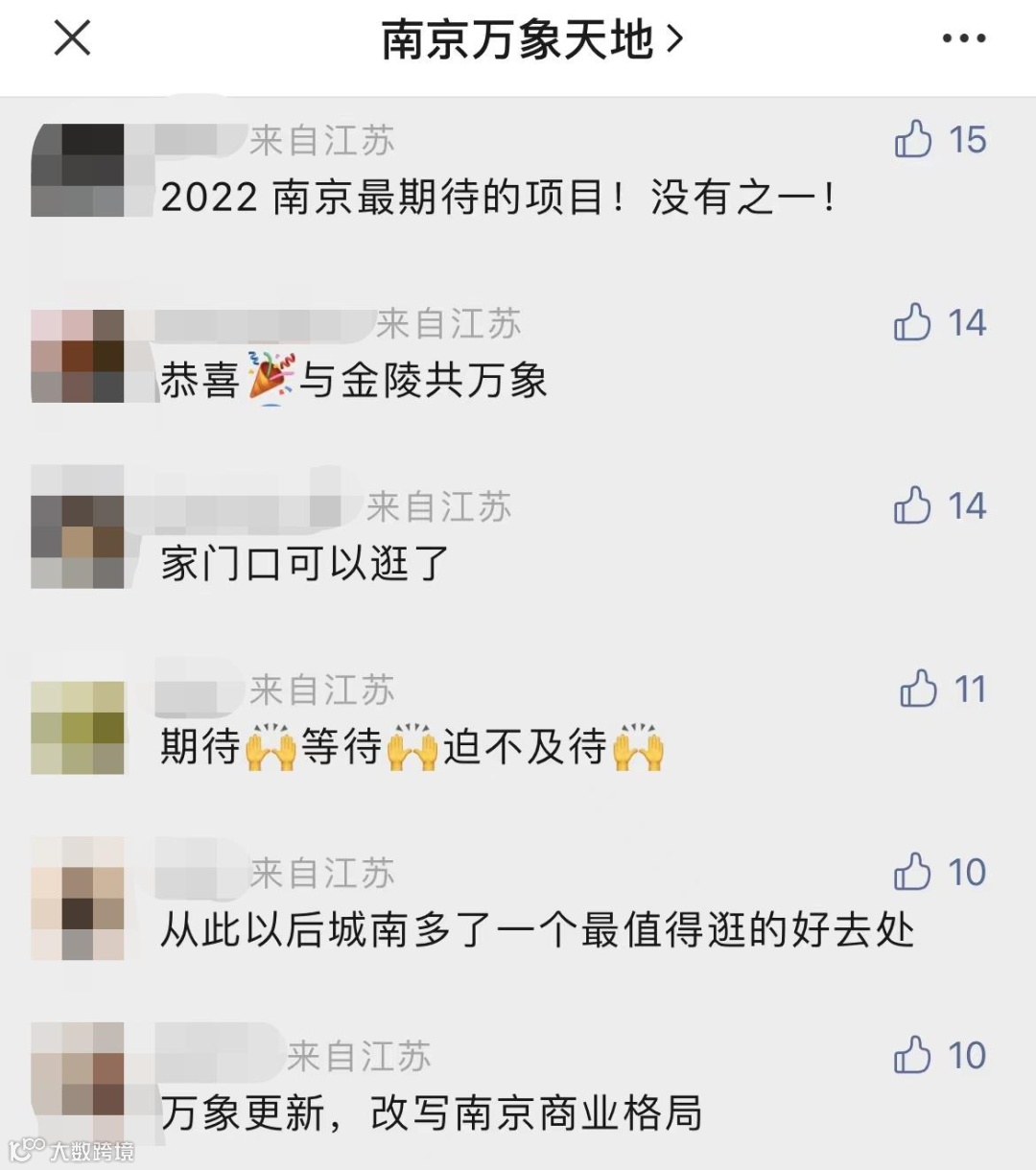The image size is (1036, 1170).
Task: Select the comment 万象更新，改写南京商业格局
Action: (432, 1113)
